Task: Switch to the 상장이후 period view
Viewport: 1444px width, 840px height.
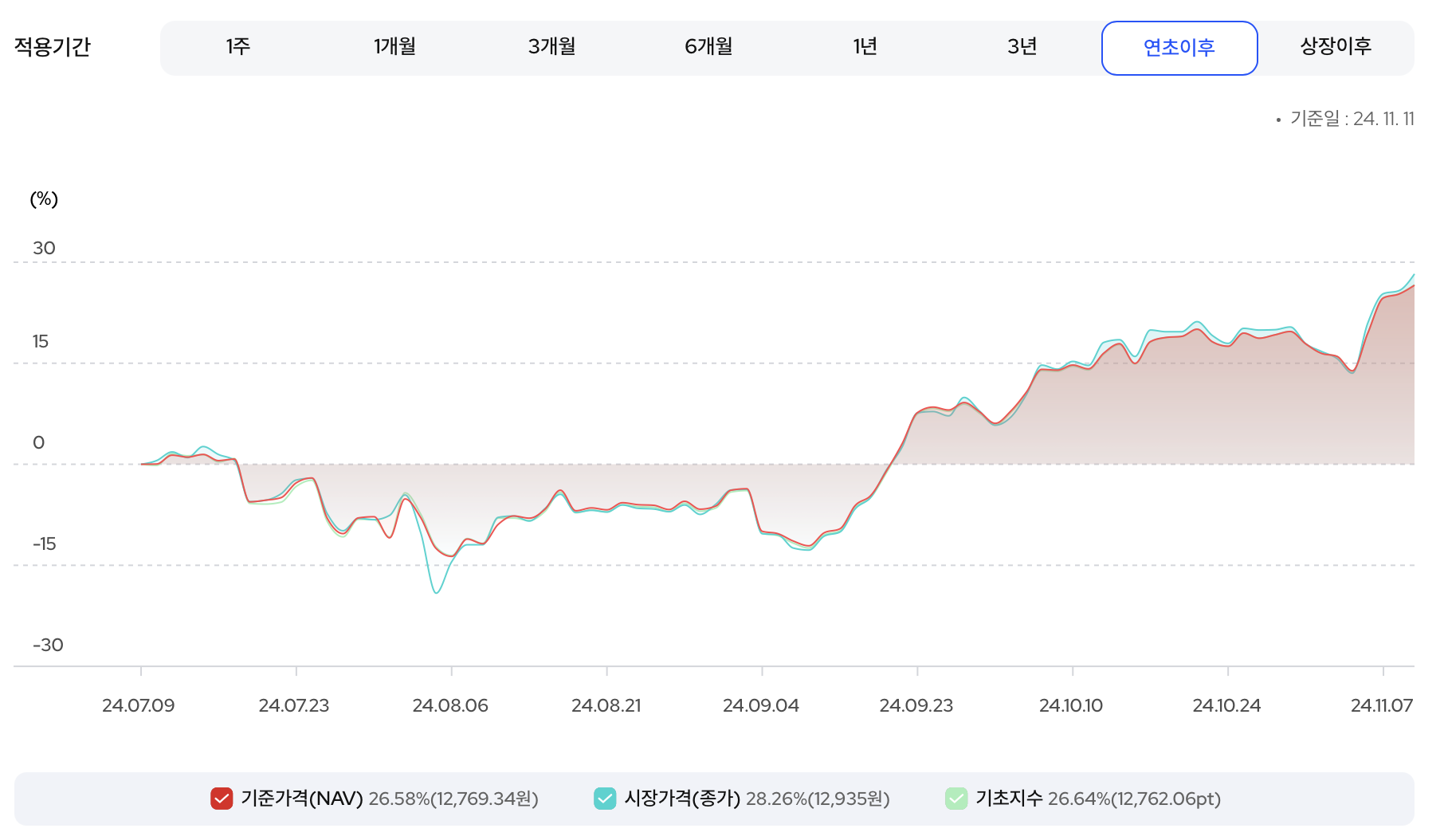Action: 1336,47
